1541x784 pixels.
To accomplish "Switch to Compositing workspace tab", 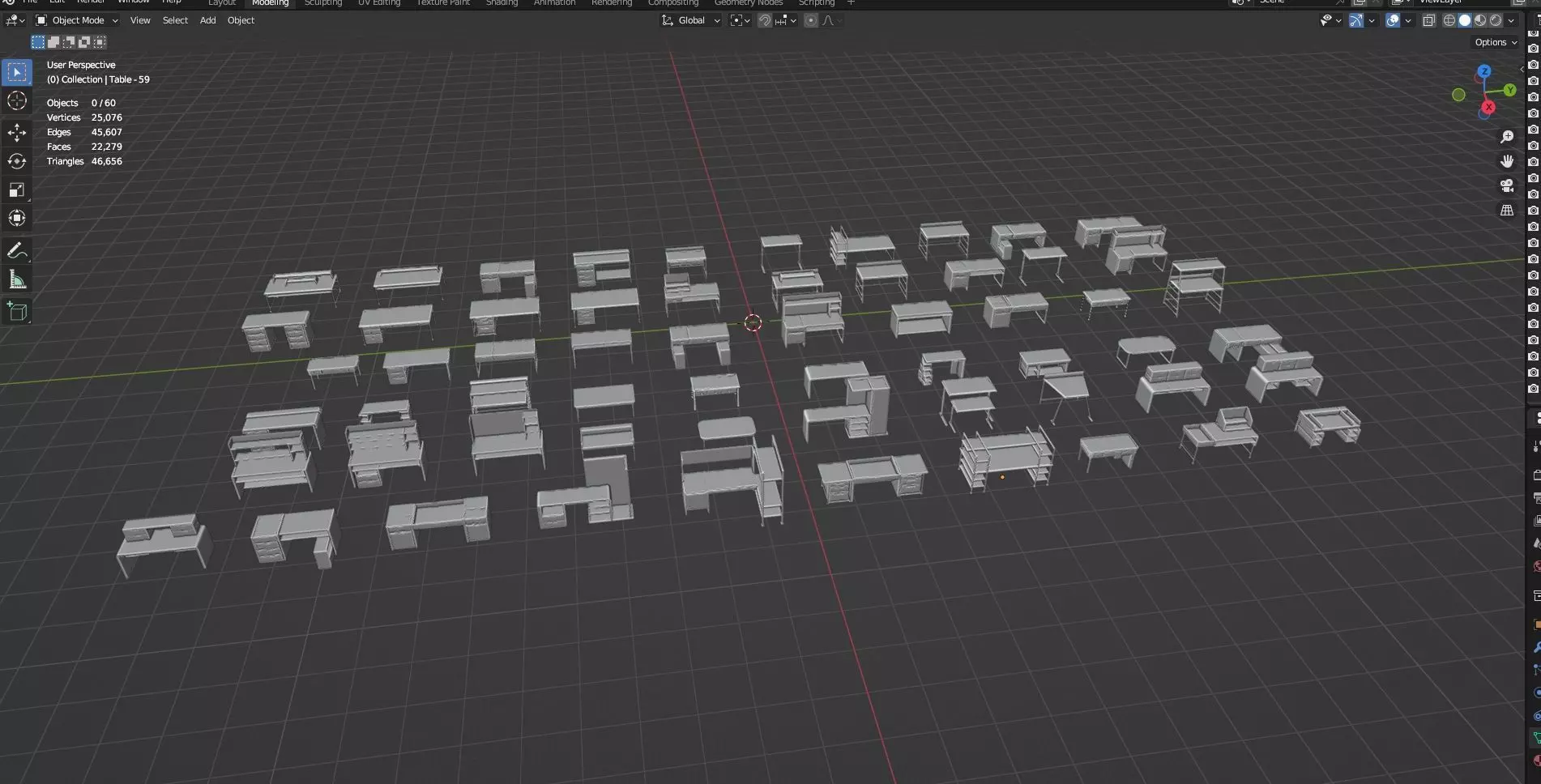I will pos(672,3).
